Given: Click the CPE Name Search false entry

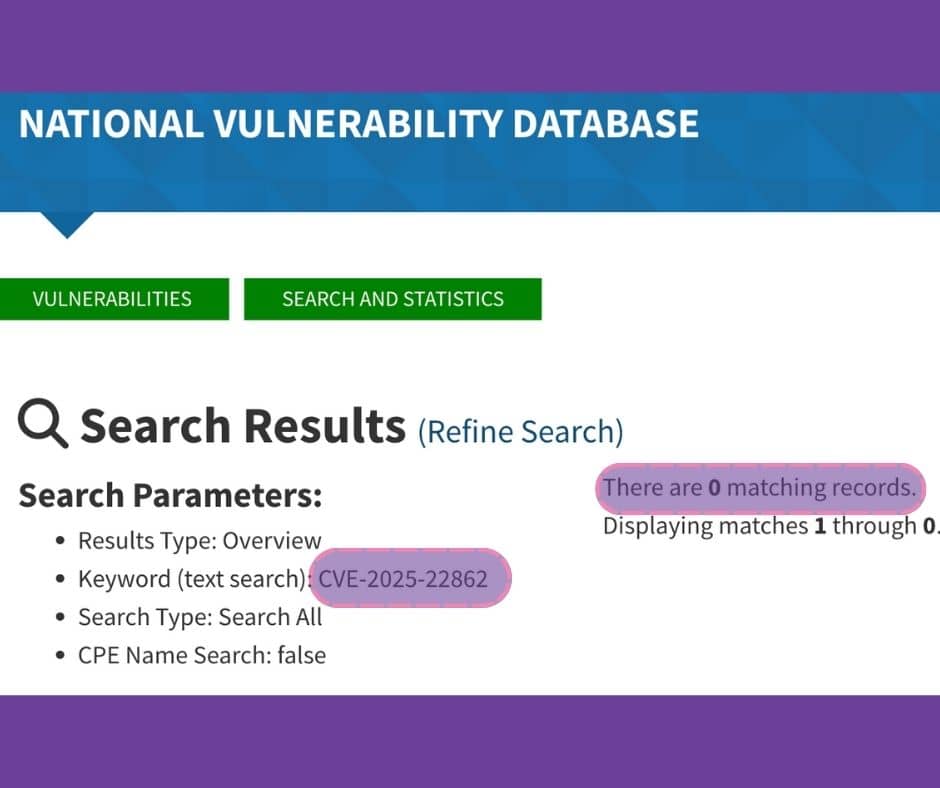Looking at the screenshot, I should click(202, 655).
